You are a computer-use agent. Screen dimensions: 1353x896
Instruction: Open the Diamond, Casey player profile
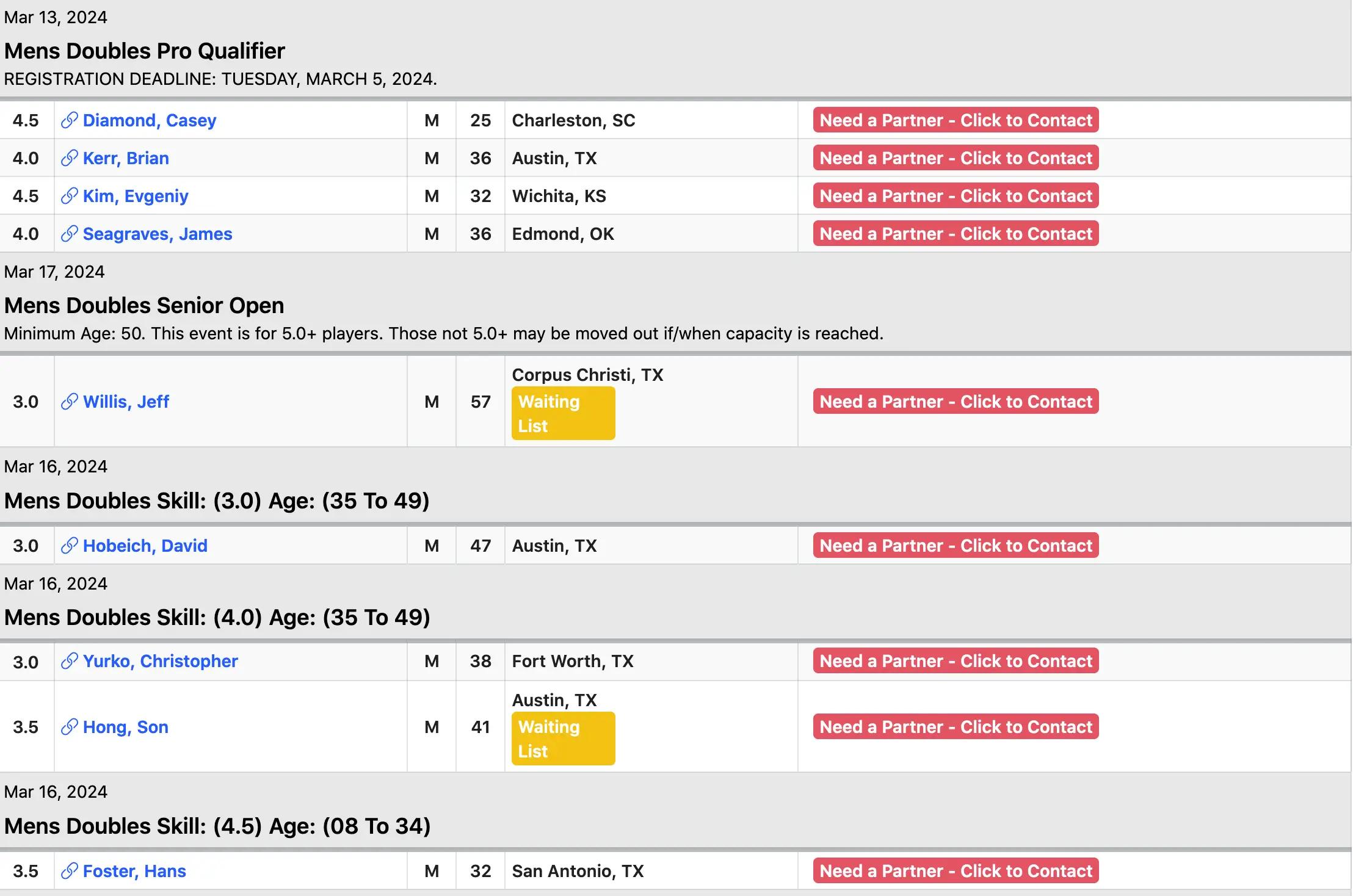150,120
